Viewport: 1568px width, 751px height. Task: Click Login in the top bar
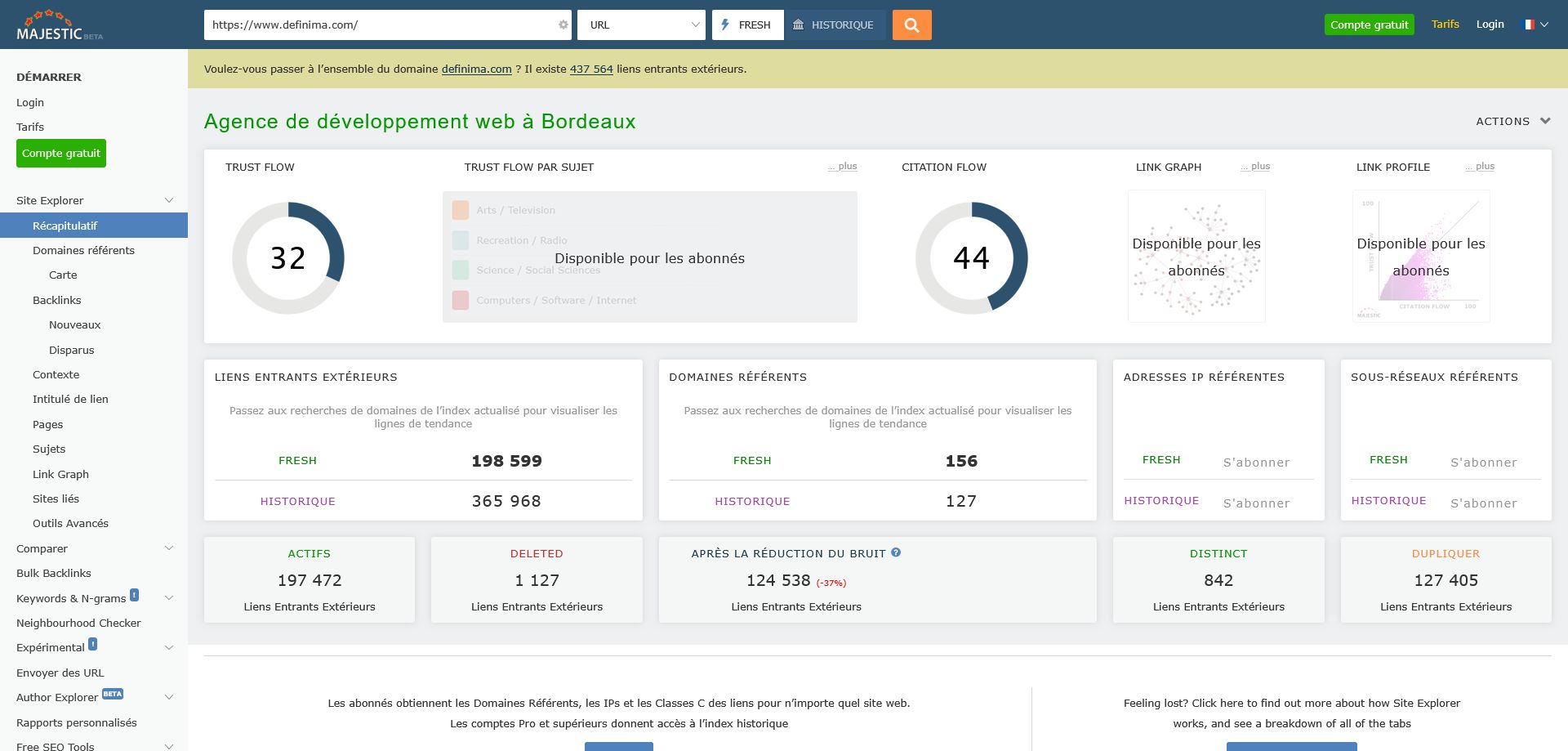(1490, 25)
